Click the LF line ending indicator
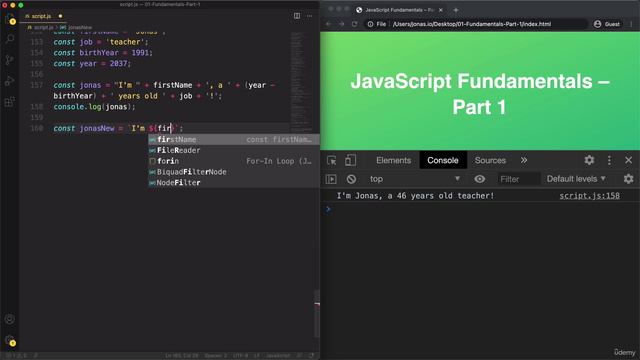The image size is (640, 360). 256,356
